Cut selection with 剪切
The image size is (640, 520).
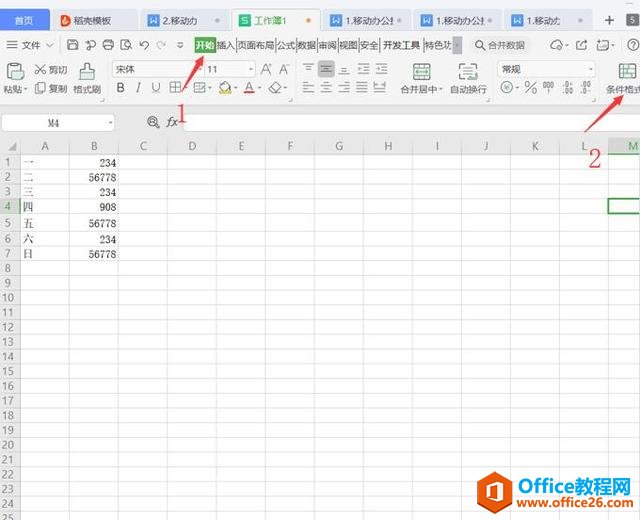click(51, 69)
